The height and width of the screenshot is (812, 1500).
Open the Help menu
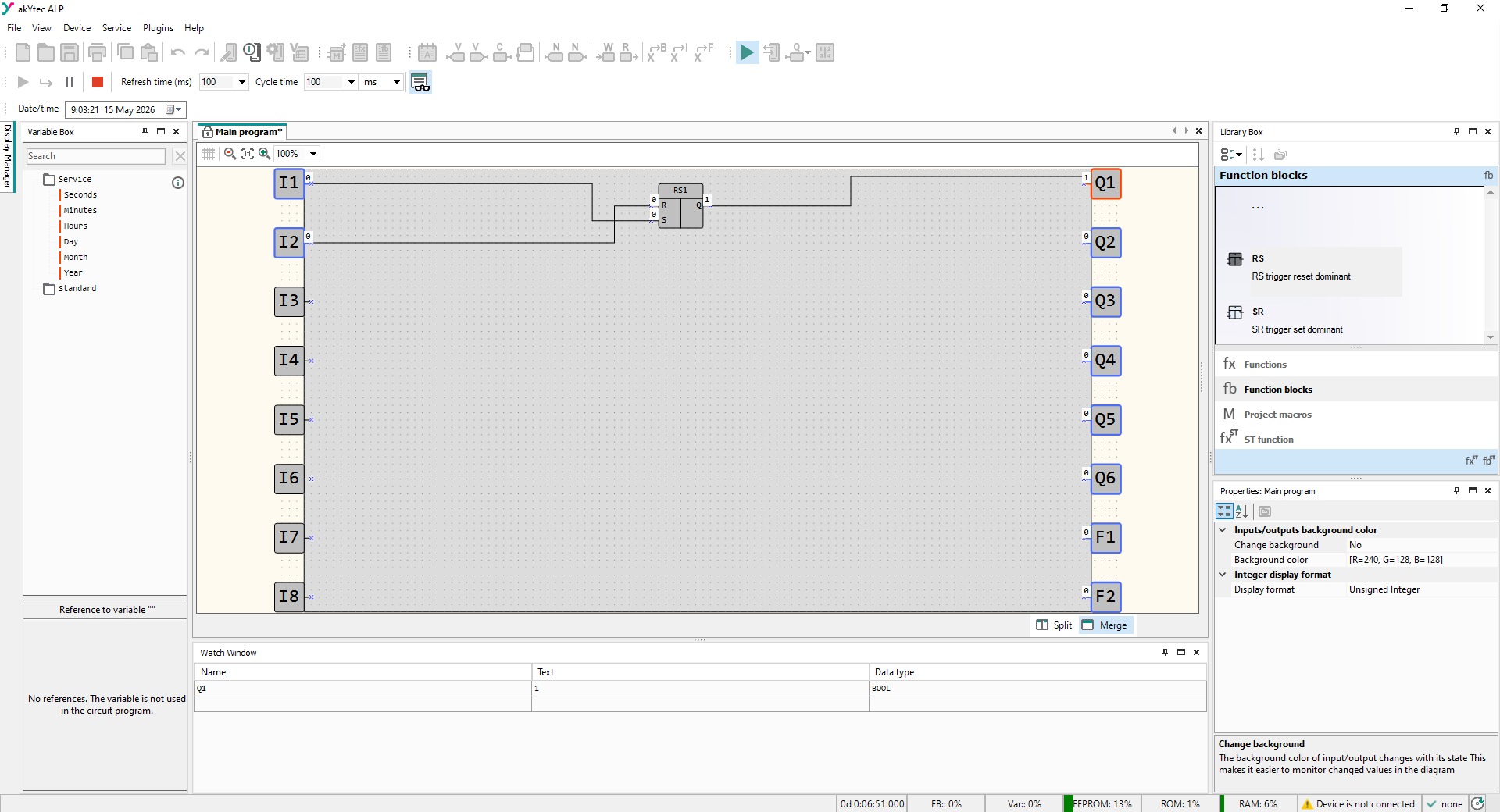pos(194,28)
